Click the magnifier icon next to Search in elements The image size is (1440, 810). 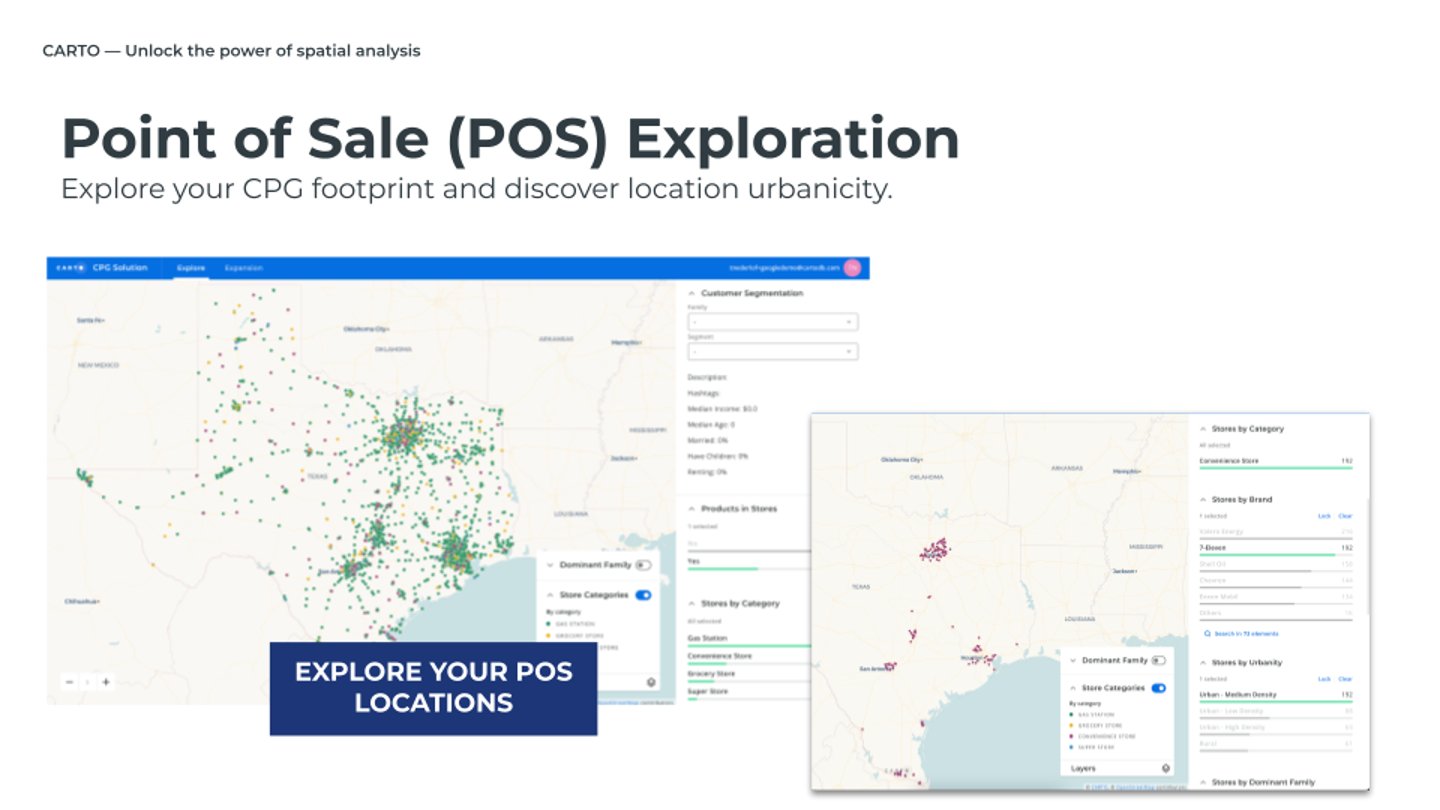tap(1208, 634)
